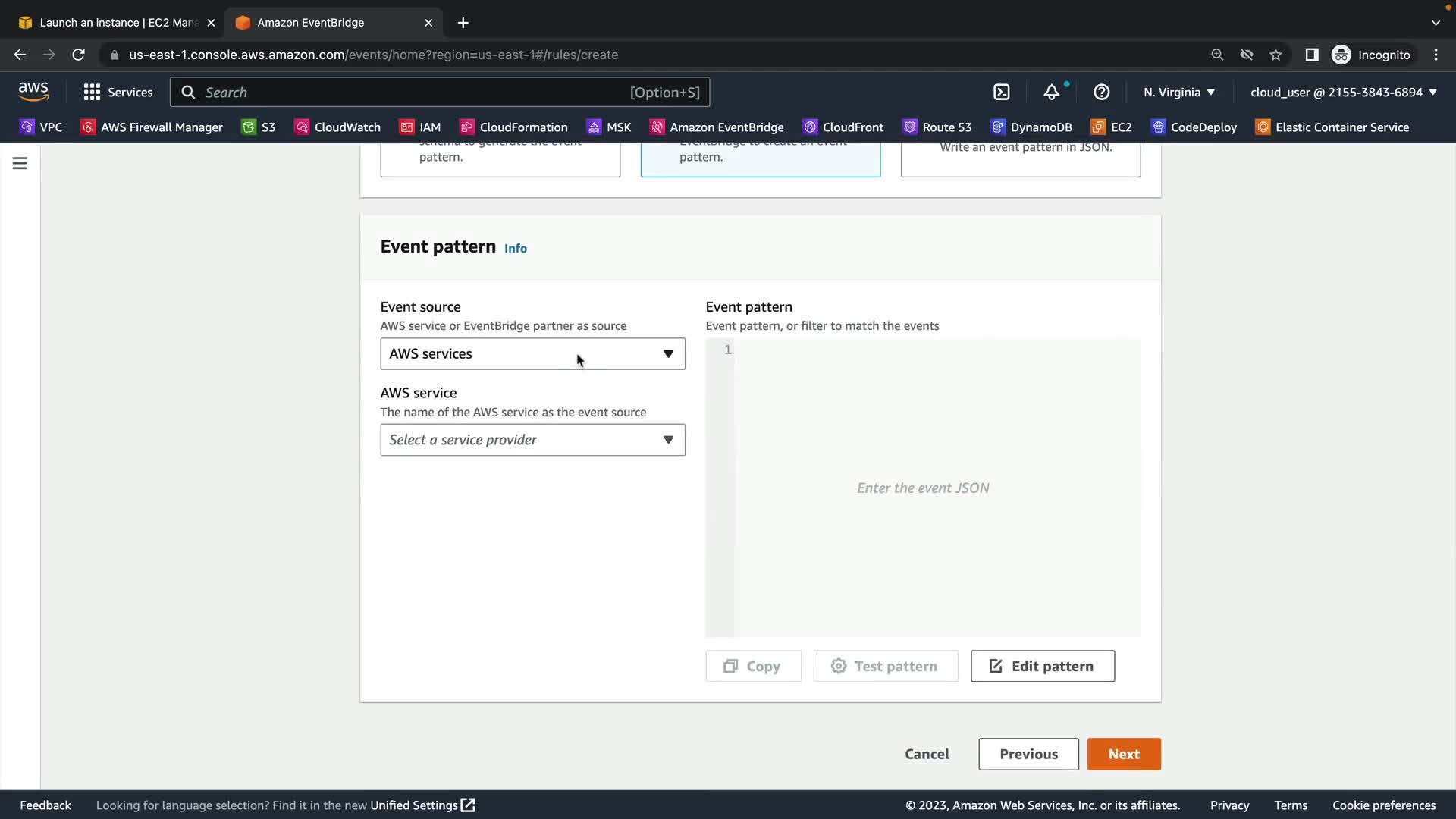Open the Services grid menu
This screenshot has width=1456, height=819.
pos(118,93)
